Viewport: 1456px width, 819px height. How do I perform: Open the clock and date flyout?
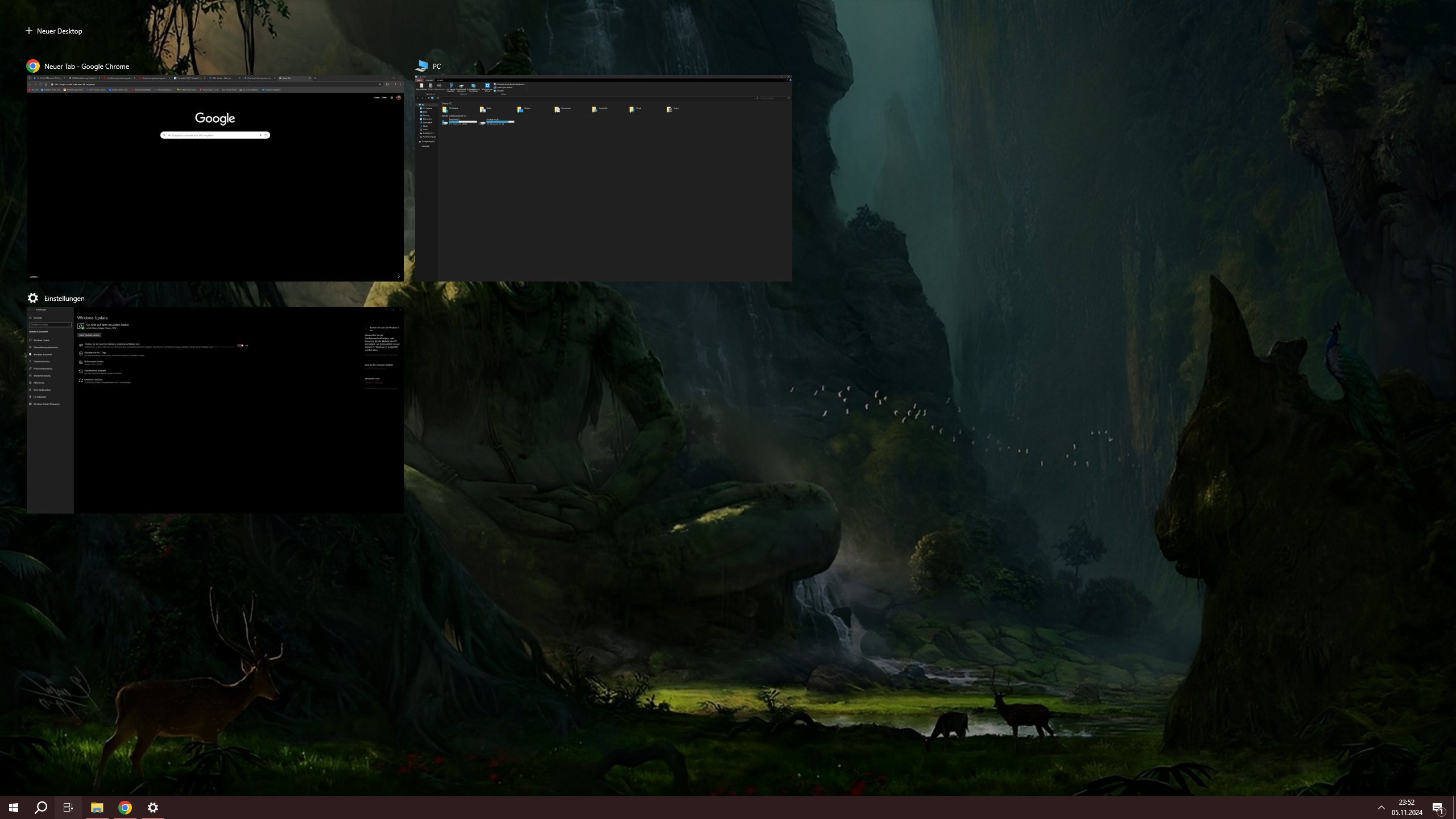pyautogui.click(x=1407, y=807)
